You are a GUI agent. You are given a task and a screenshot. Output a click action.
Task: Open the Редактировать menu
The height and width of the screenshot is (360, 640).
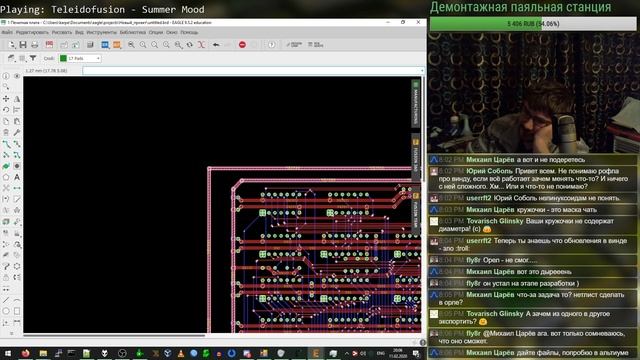point(32,32)
